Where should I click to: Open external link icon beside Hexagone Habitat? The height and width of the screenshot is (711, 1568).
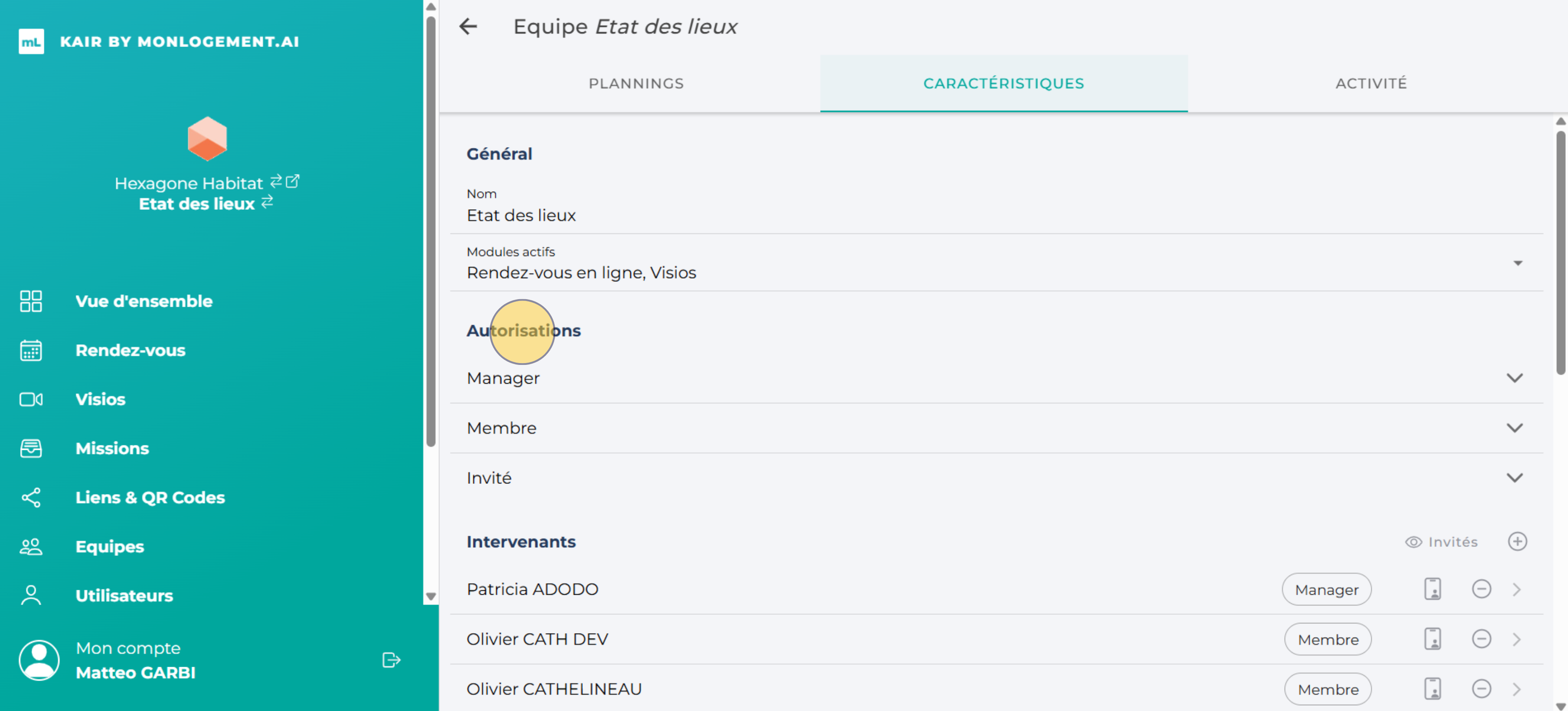coord(293,182)
